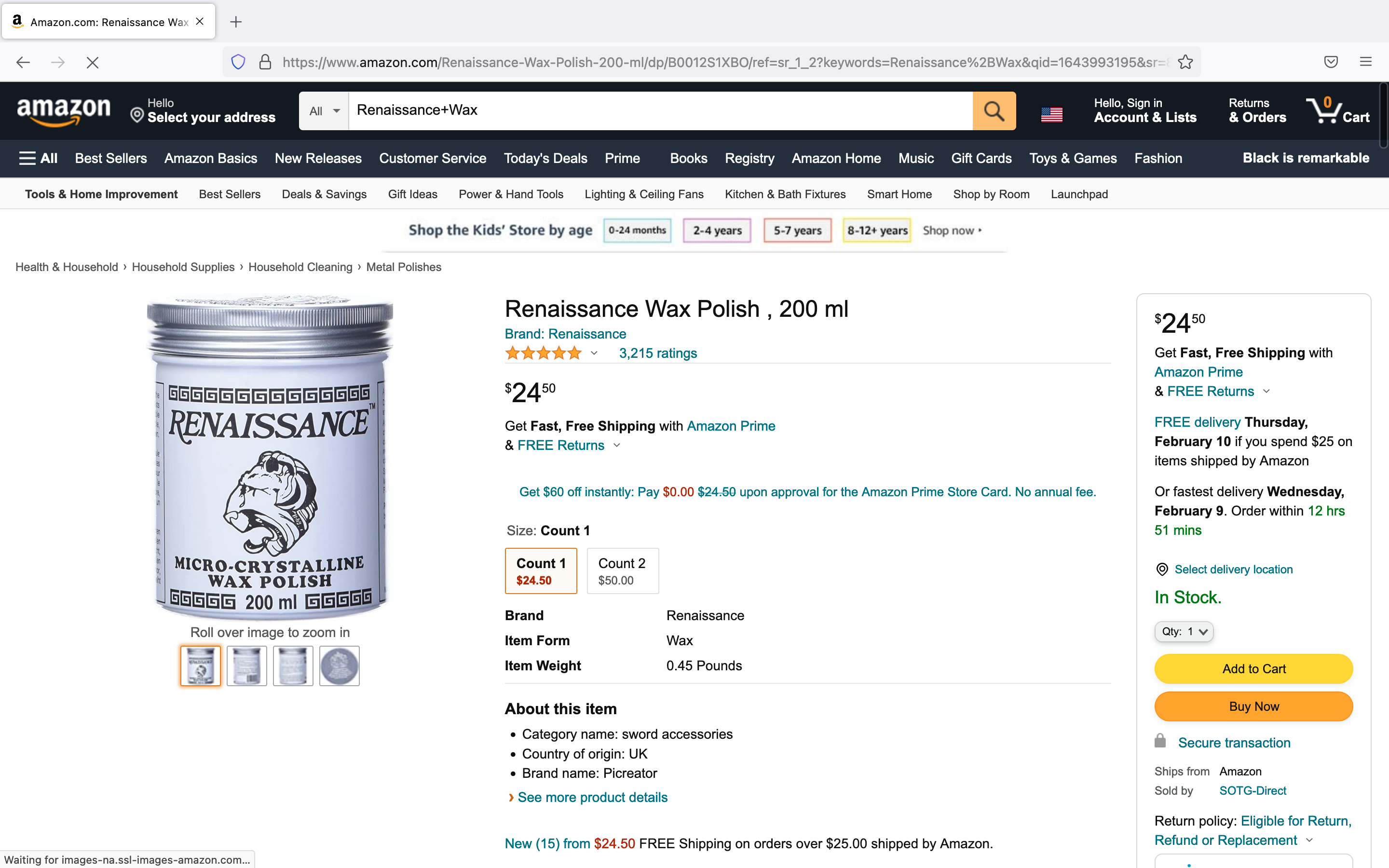Select the fourth product thumbnail image

pyautogui.click(x=339, y=666)
